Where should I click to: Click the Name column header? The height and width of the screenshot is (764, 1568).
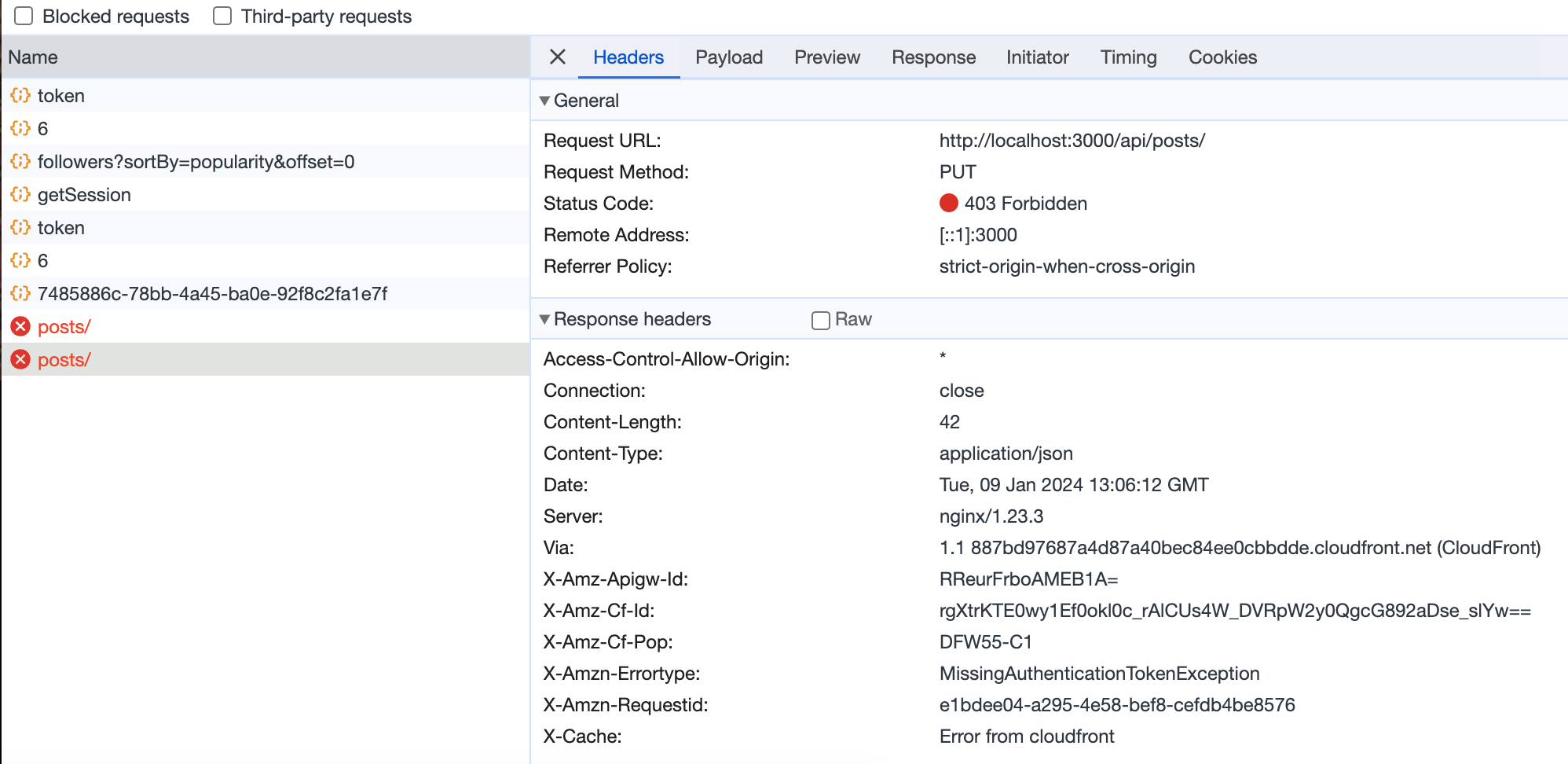tap(33, 57)
